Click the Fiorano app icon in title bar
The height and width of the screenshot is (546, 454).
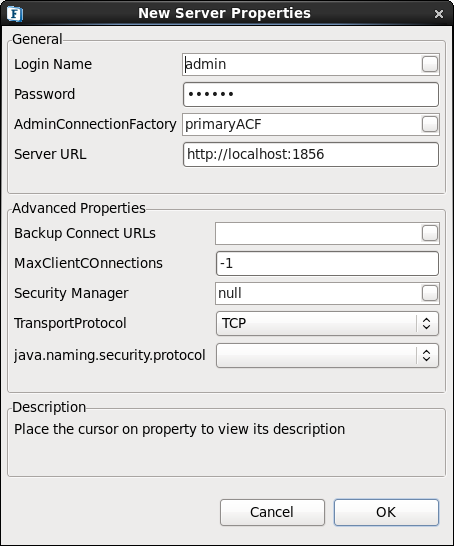[x=15, y=14]
